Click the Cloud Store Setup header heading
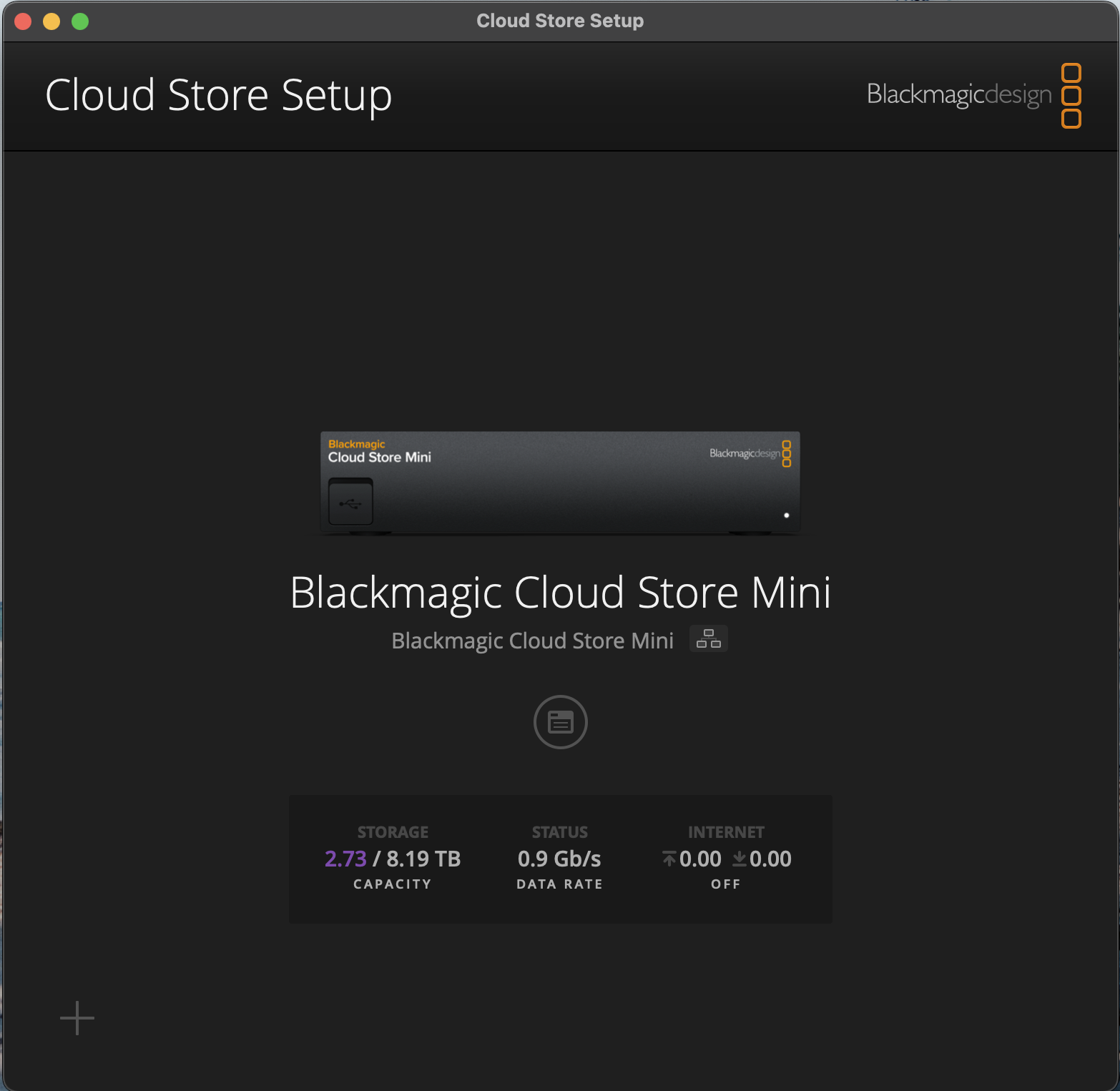 click(x=219, y=95)
